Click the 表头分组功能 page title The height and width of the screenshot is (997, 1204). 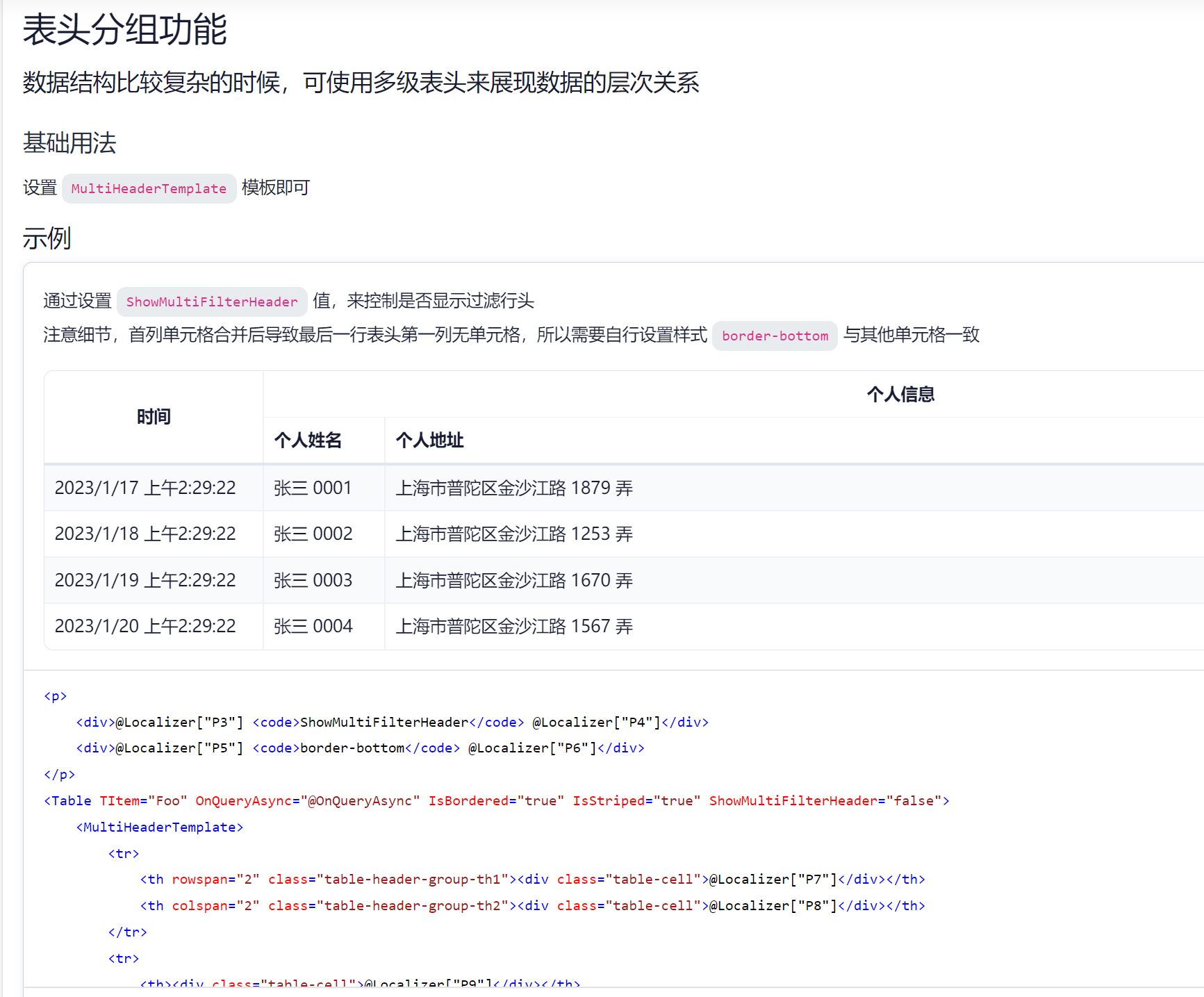(x=125, y=30)
